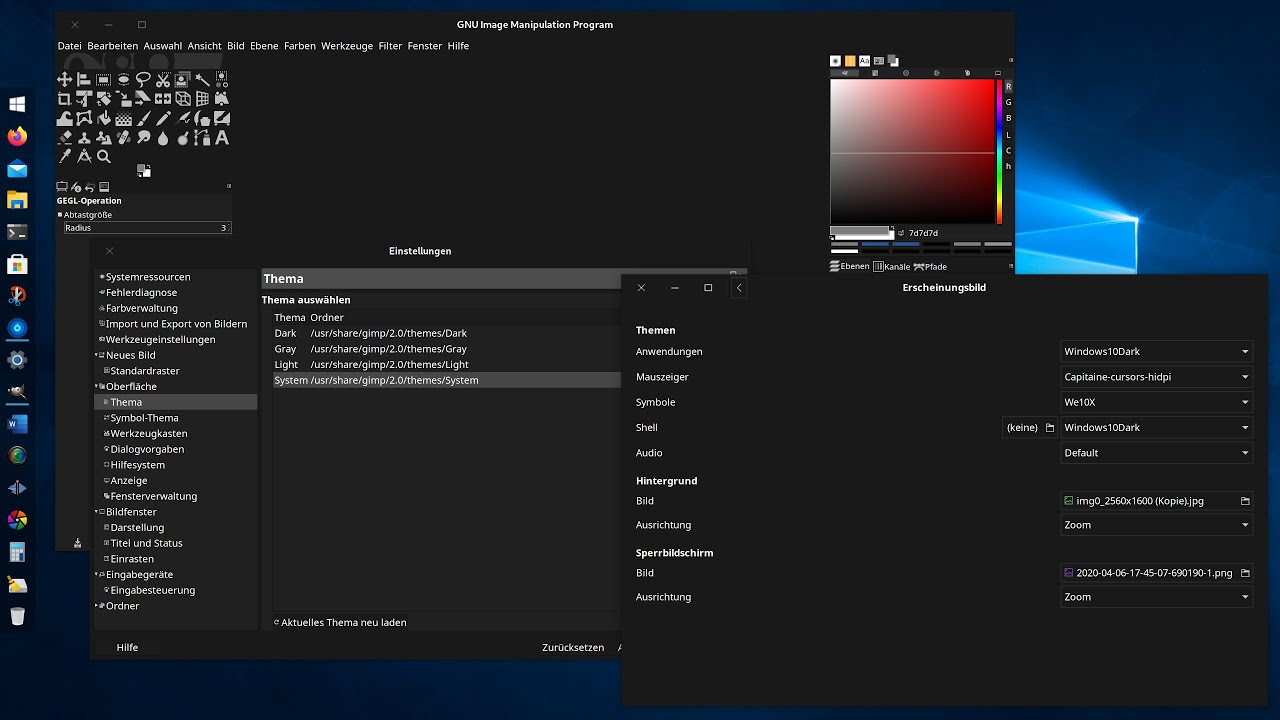The image size is (1280, 720).
Task: Switch to the Pfade tab
Action: (x=930, y=267)
